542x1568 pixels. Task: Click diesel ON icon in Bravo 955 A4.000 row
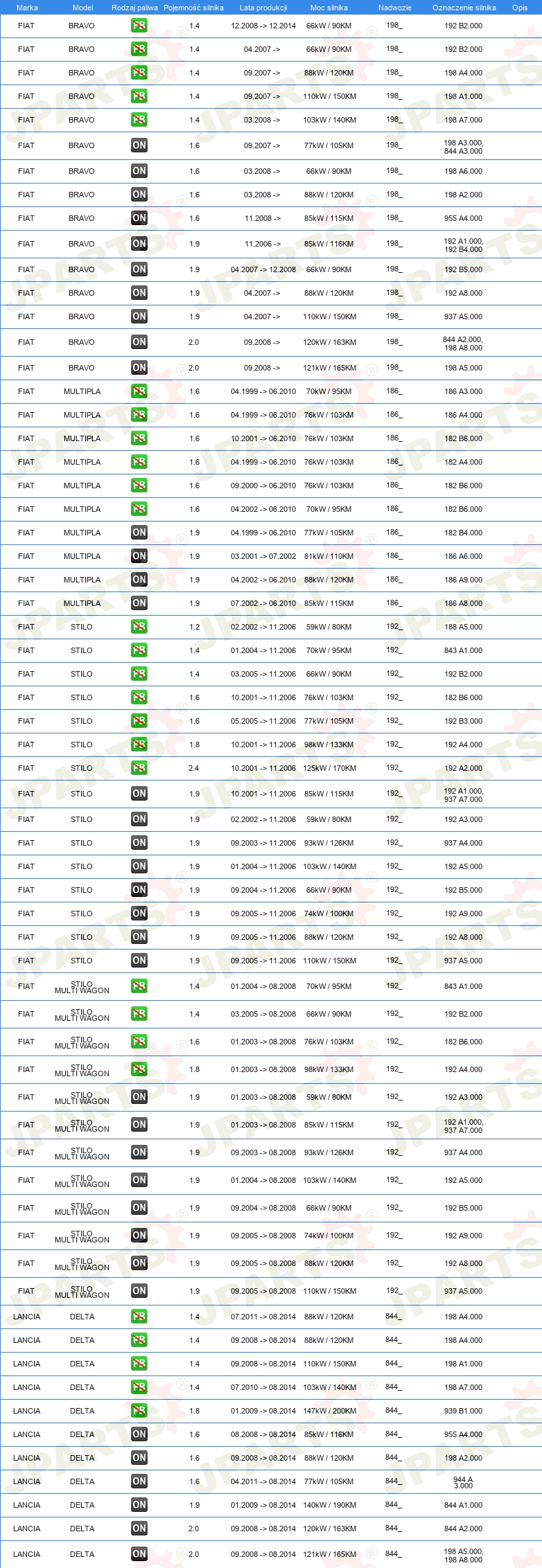click(139, 218)
